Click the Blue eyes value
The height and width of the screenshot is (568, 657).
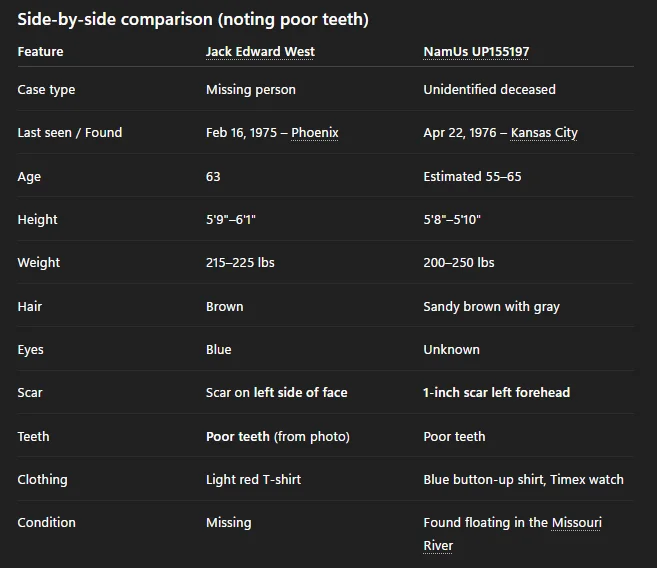click(218, 350)
